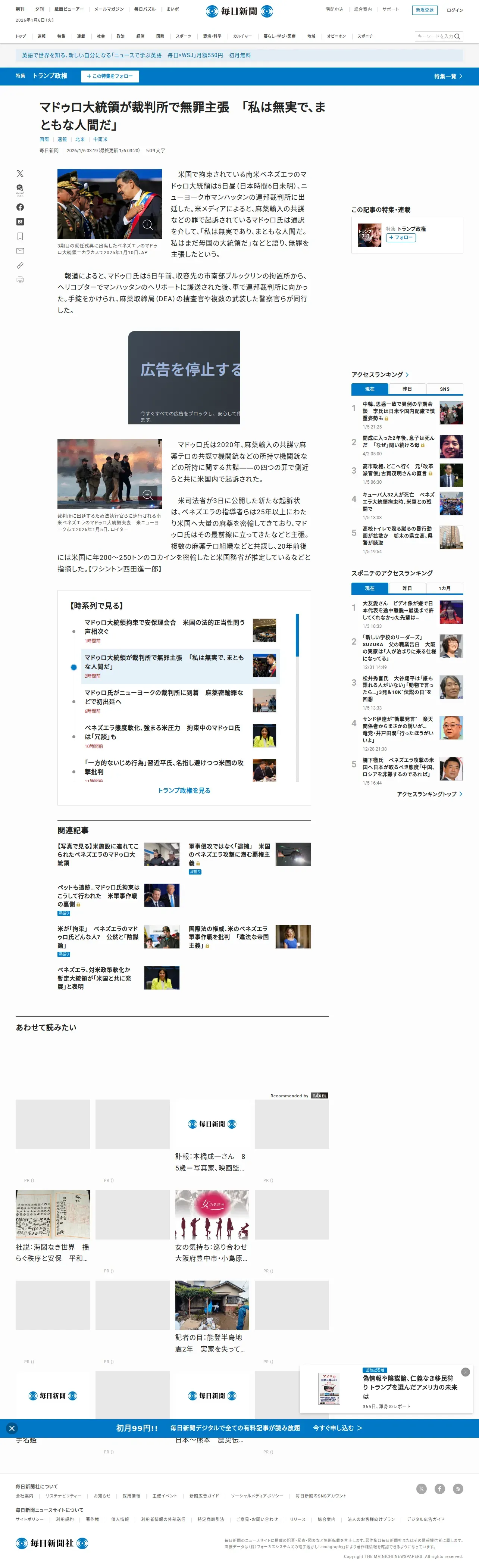This screenshot has width=479, height=1568.
Task: Send the article by email icon
Action: click(x=20, y=251)
